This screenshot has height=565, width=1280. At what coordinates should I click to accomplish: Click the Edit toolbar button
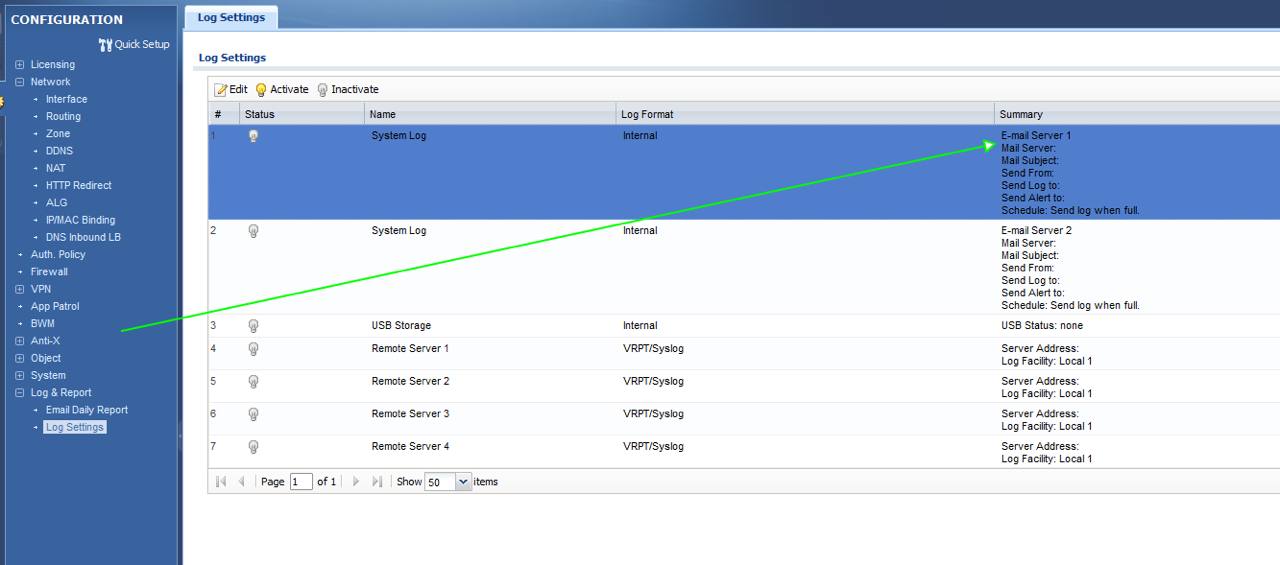(x=231, y=89)
